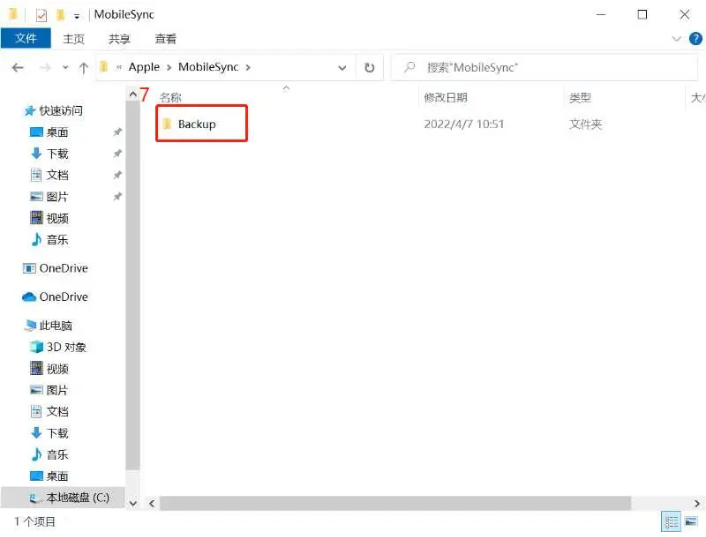Select the Backup folder

click(196, 124)
